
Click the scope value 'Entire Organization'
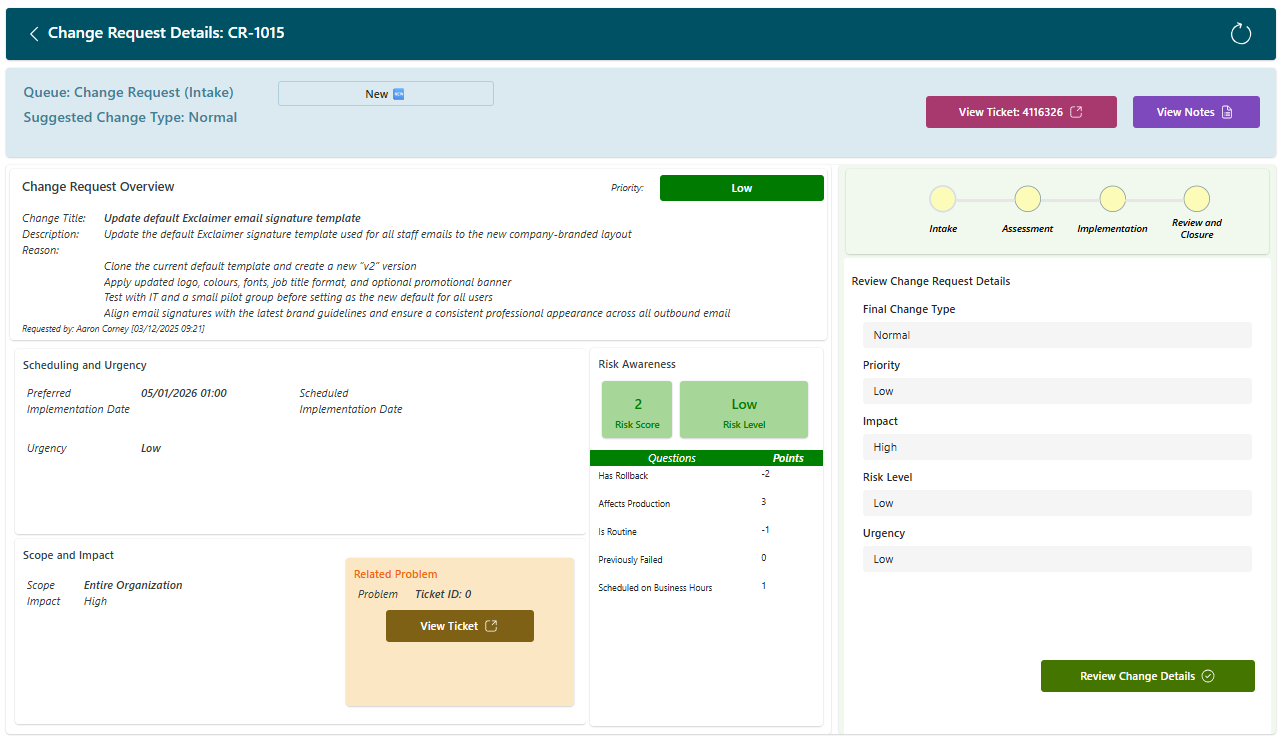(x=133, y=585)
